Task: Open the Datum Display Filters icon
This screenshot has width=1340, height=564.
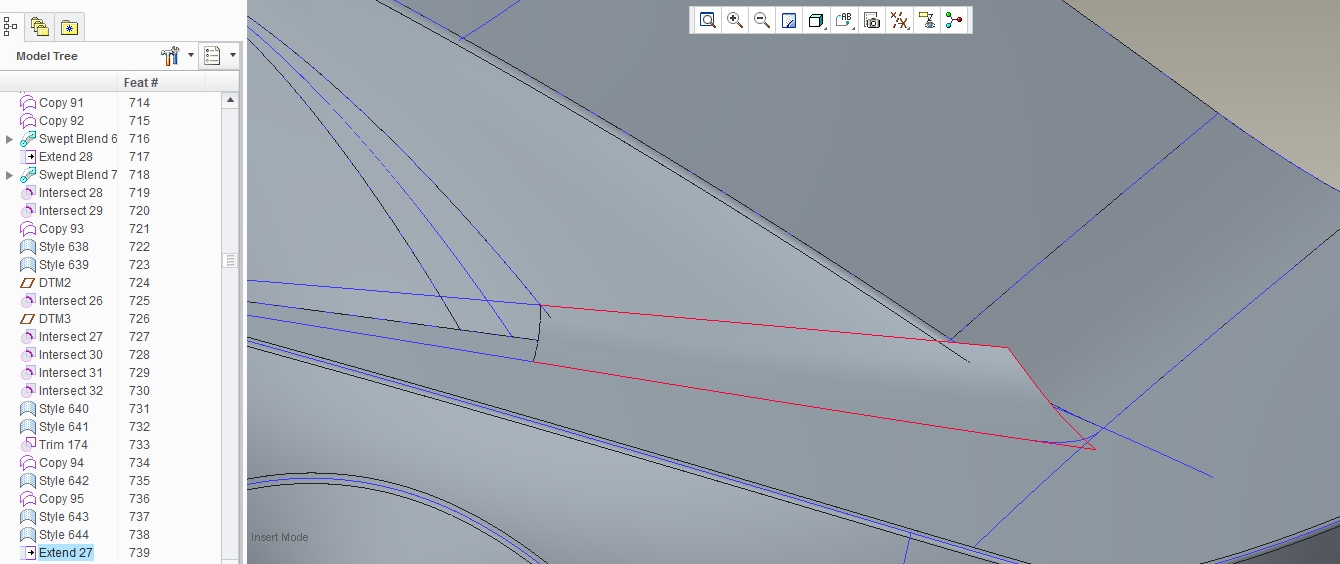Action: (899, 20)
